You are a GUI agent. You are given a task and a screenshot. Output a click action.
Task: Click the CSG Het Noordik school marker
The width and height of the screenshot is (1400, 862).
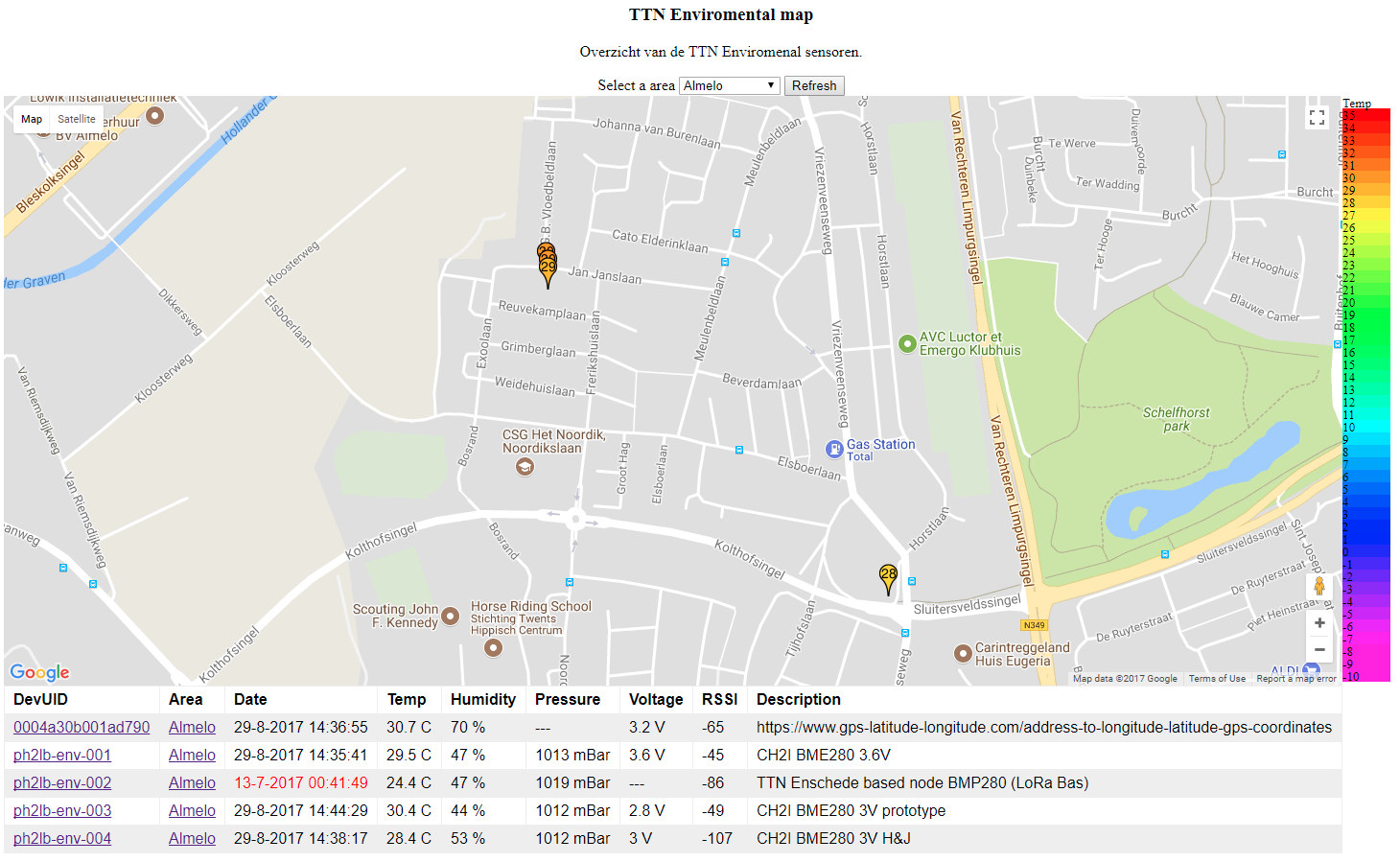(525, 467)
